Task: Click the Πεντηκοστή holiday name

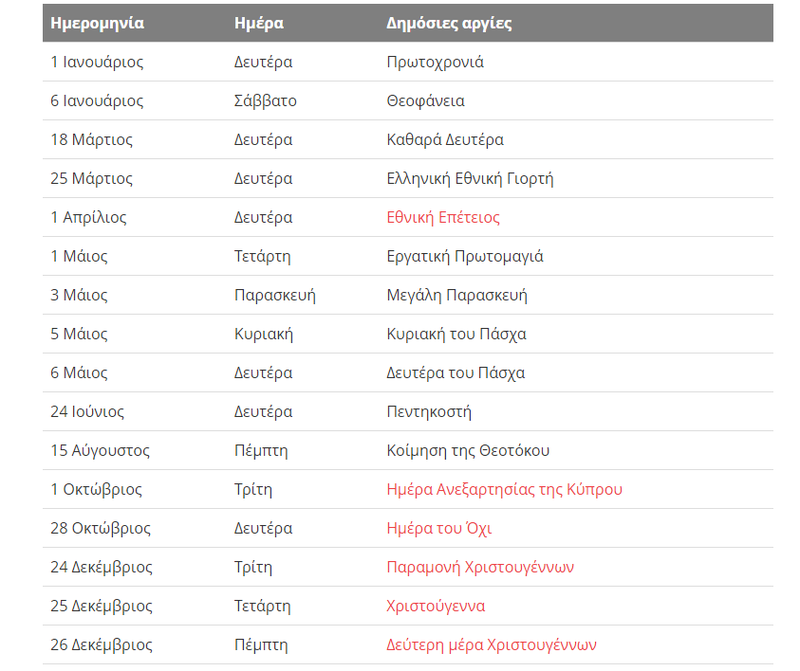Action: [x=429, y=412]
